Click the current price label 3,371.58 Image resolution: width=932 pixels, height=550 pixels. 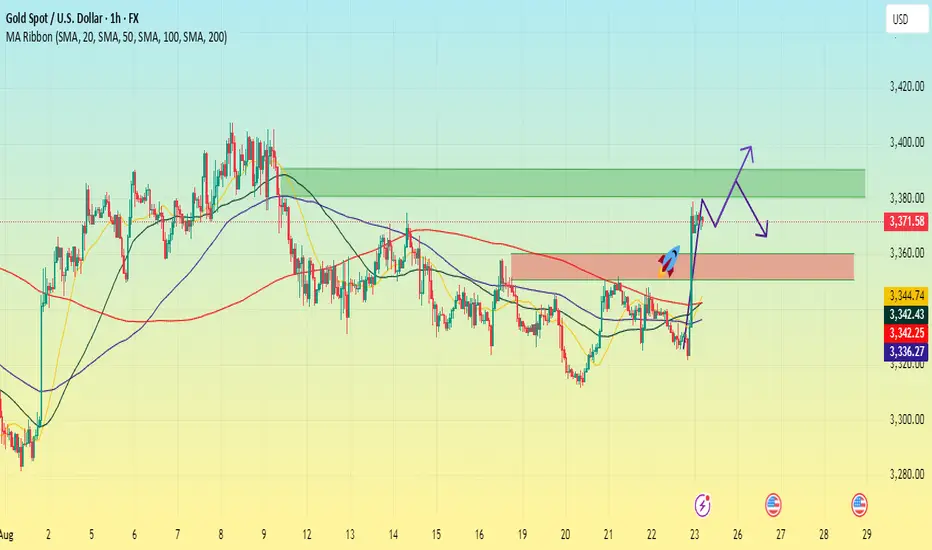pos(906,222)
